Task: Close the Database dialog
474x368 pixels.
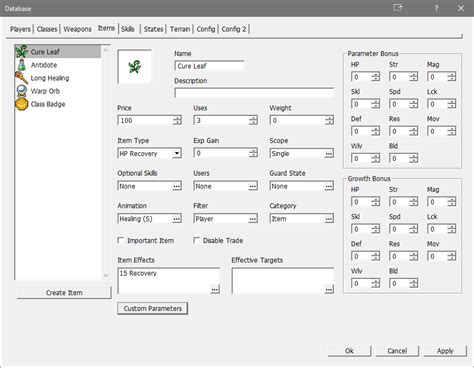Action: [x=461, y=8]
